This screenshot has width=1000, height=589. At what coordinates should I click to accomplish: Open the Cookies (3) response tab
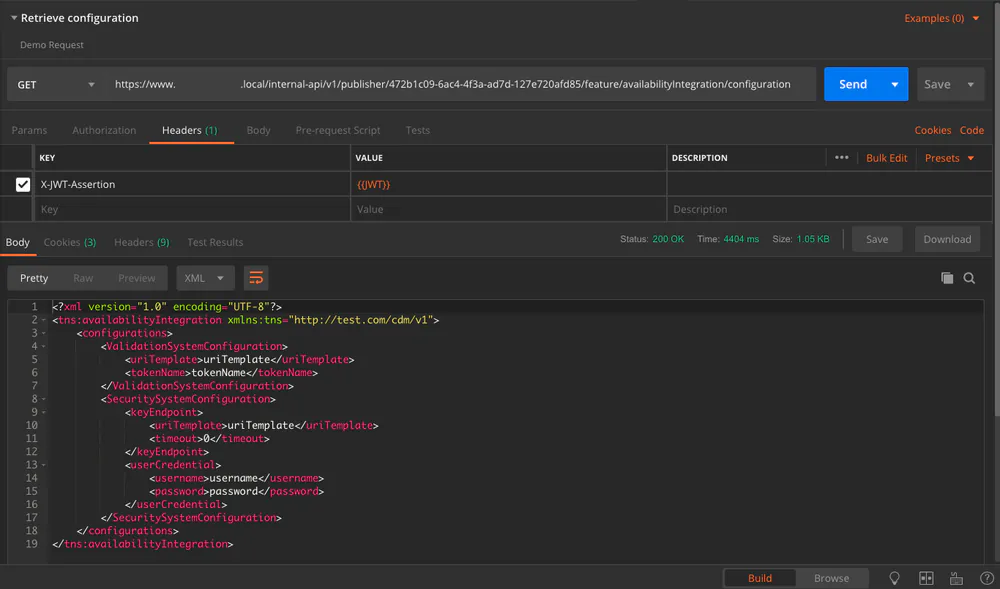click(x=69, y=242)
